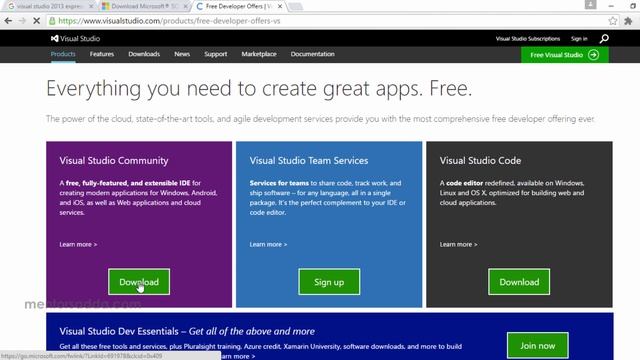Screen dimensions: 640x360
Task: Open the Products menu
Action: [63, 54]
